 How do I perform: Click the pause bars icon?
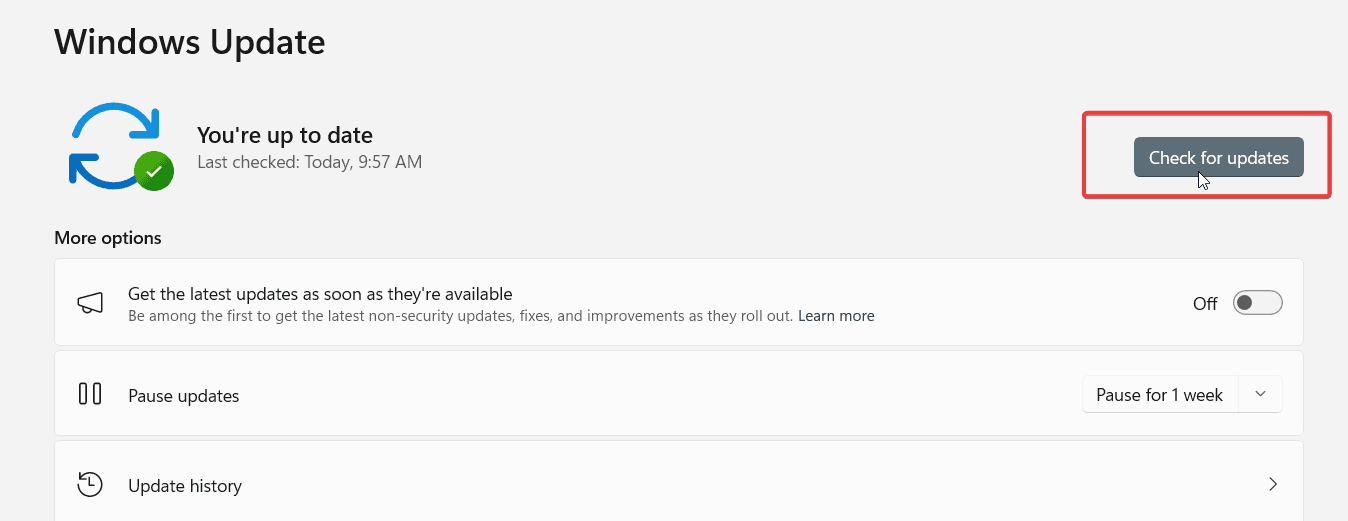90,394
